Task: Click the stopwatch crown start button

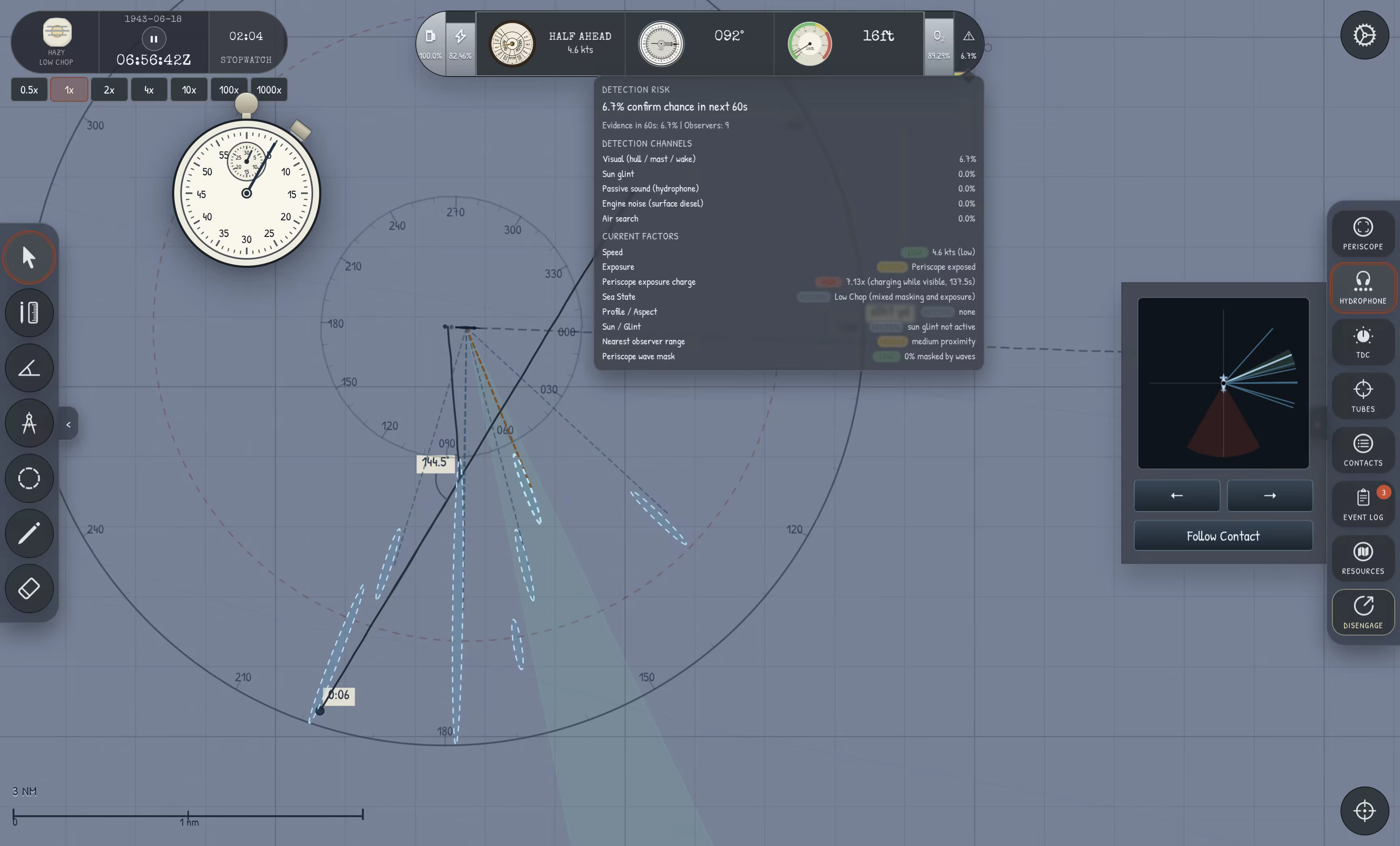Action: click(246, 104)
